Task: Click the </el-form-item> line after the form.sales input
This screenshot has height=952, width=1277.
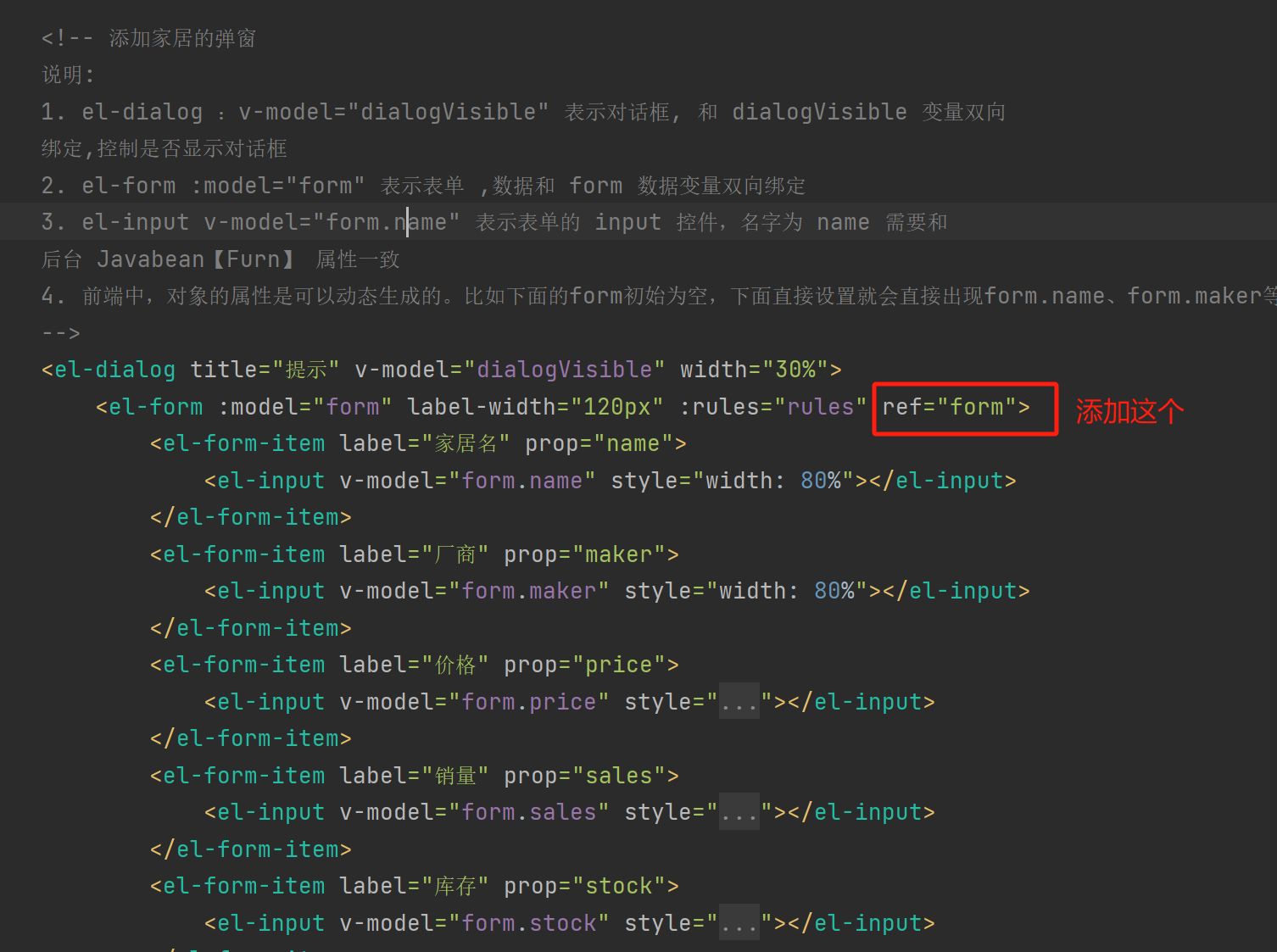Action: pyautogui.click(x=251, y=849)
